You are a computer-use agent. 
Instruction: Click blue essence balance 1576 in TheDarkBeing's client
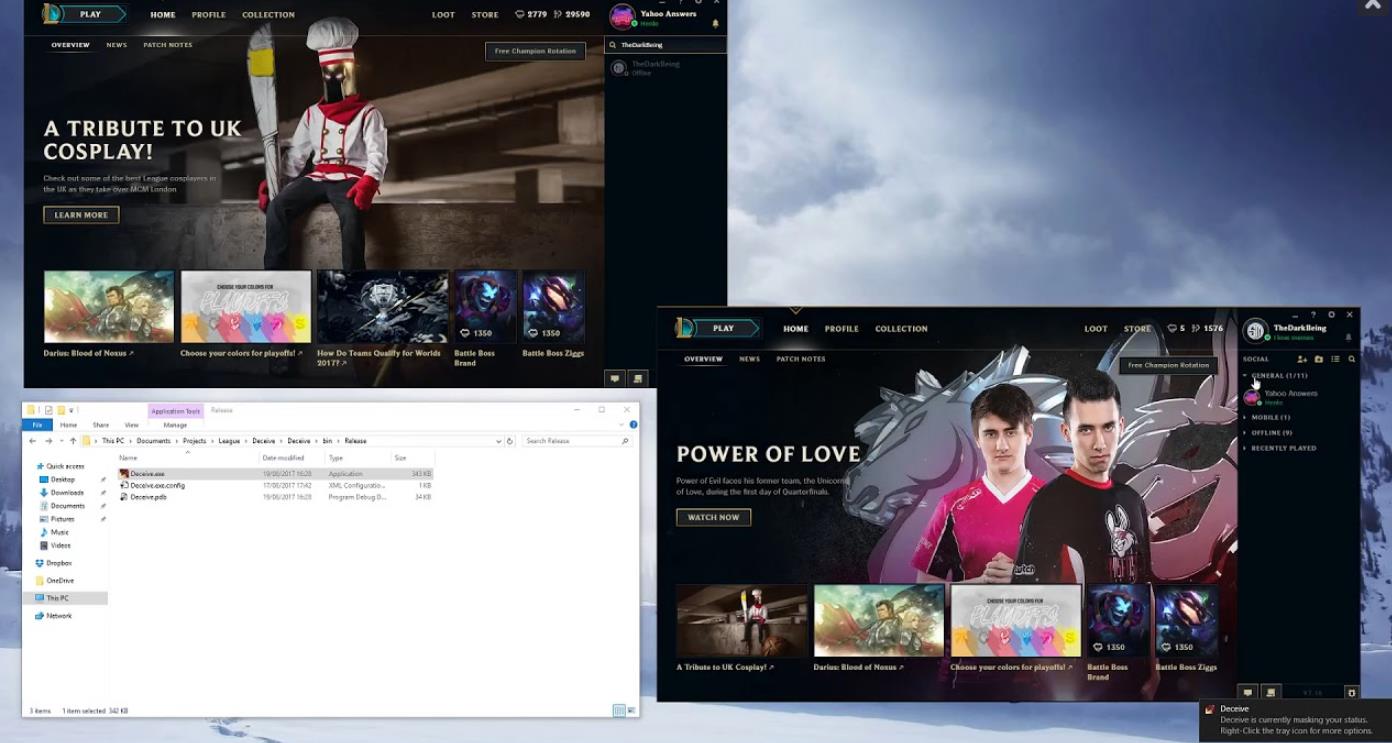pyautogui.click(x=1208, y=329)
